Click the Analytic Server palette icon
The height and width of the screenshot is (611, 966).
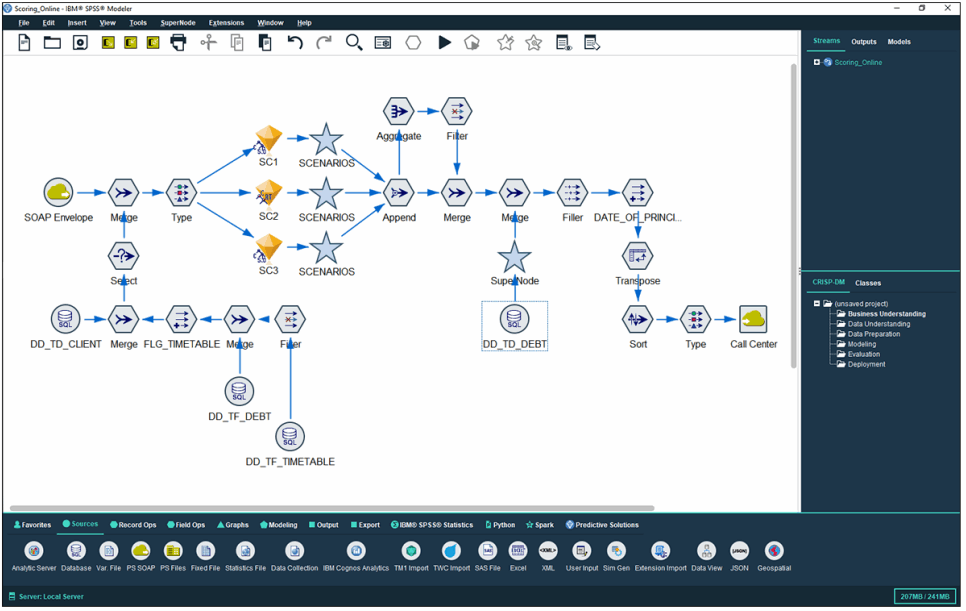[x=34, y=551]
